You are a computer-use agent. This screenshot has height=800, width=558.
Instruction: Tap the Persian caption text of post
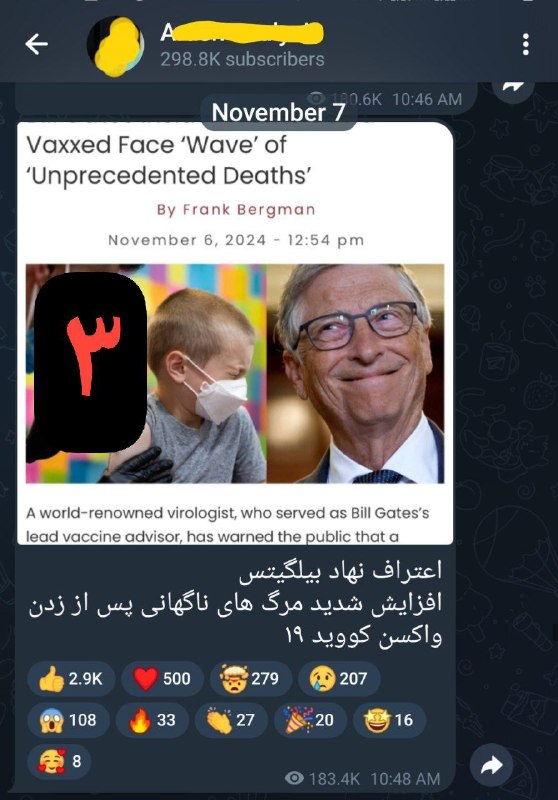[x=236, y=603]
